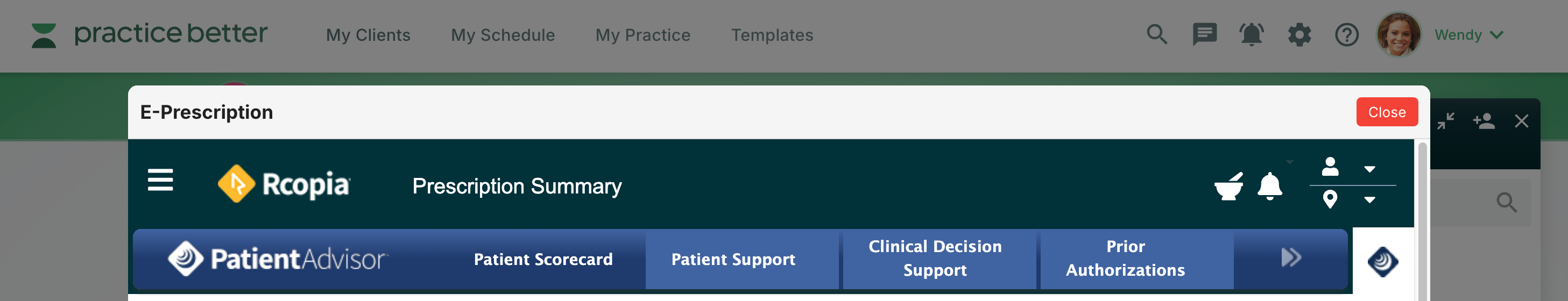Click the PatientAdvisor round logo icon
The height and width of the screenshot is (301, 1568).
(x=1383, y=261)
